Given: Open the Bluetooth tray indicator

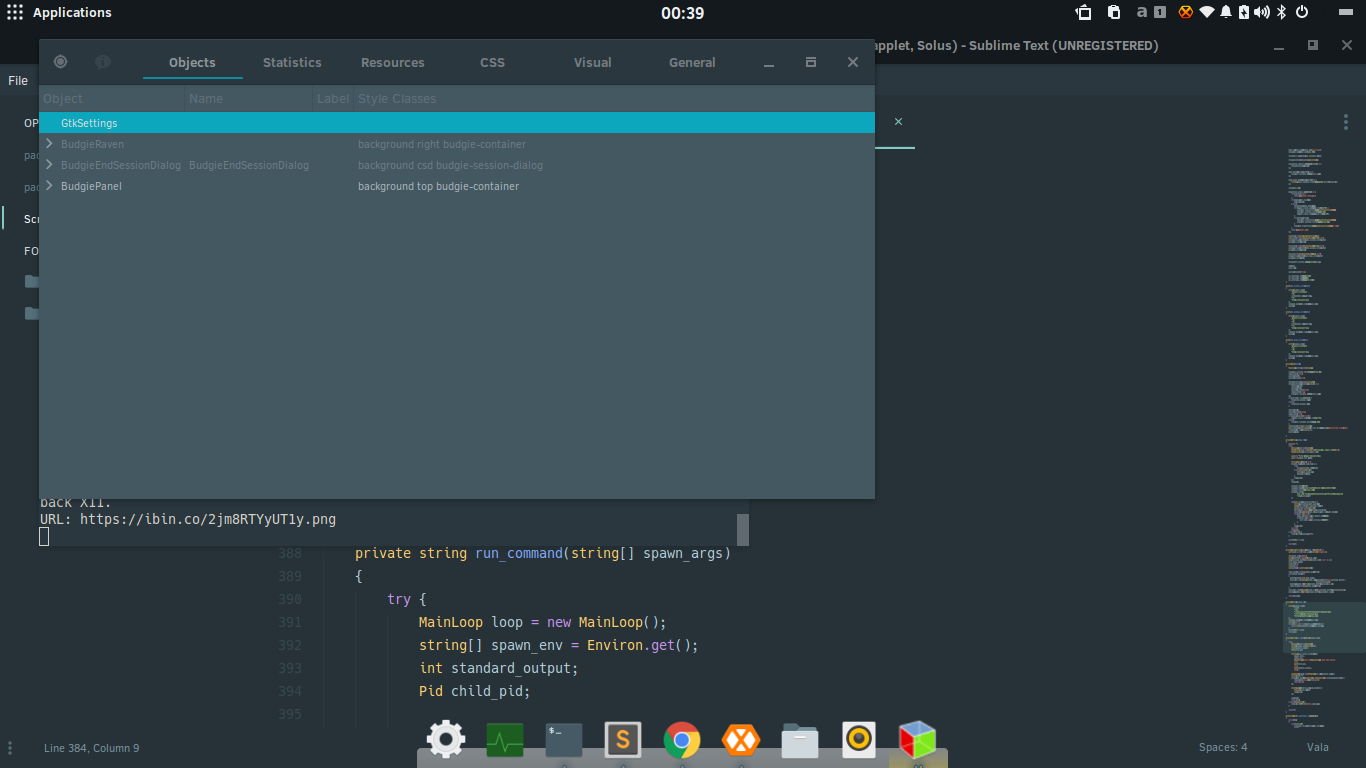Looking at the screenshot, I should click(1281, 12).
